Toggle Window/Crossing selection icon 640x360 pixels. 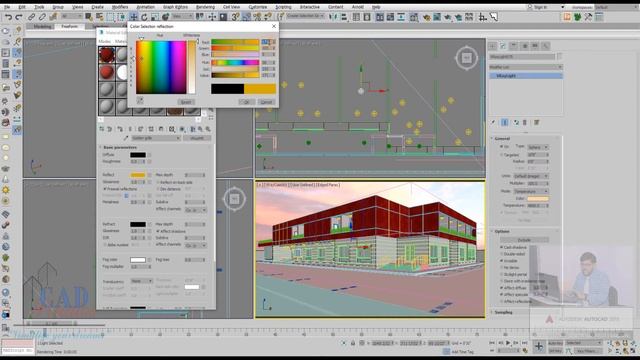pyautogui.click(x=121, y=17)
